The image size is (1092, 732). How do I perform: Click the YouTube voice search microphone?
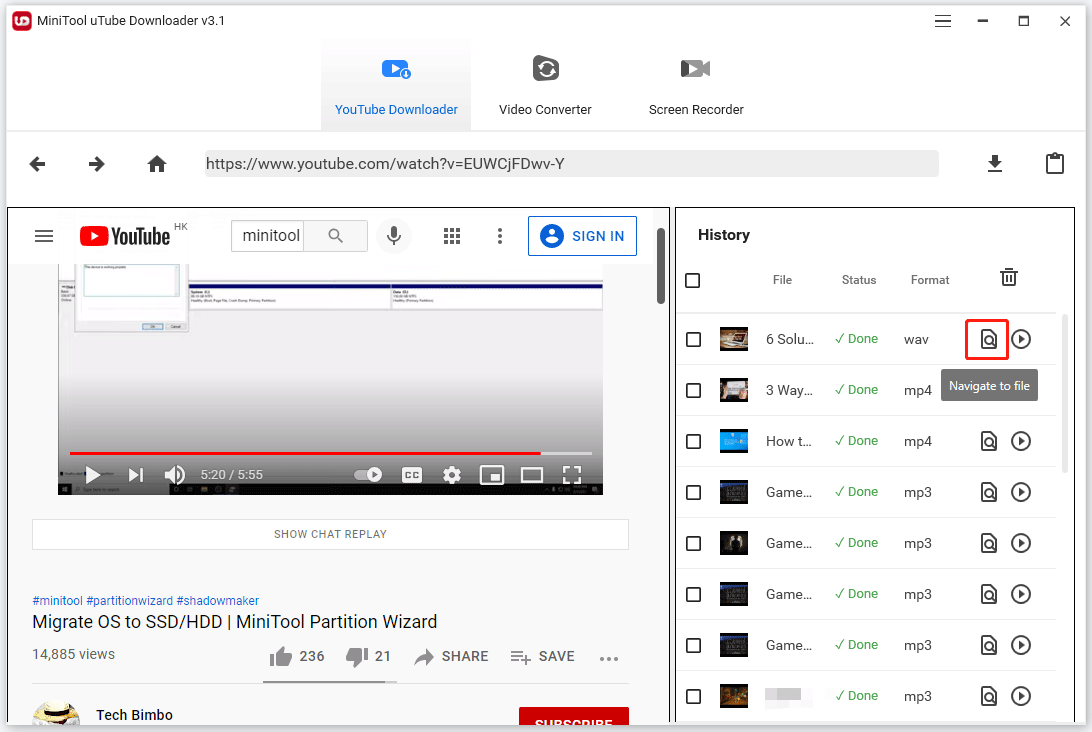(394, 236)
